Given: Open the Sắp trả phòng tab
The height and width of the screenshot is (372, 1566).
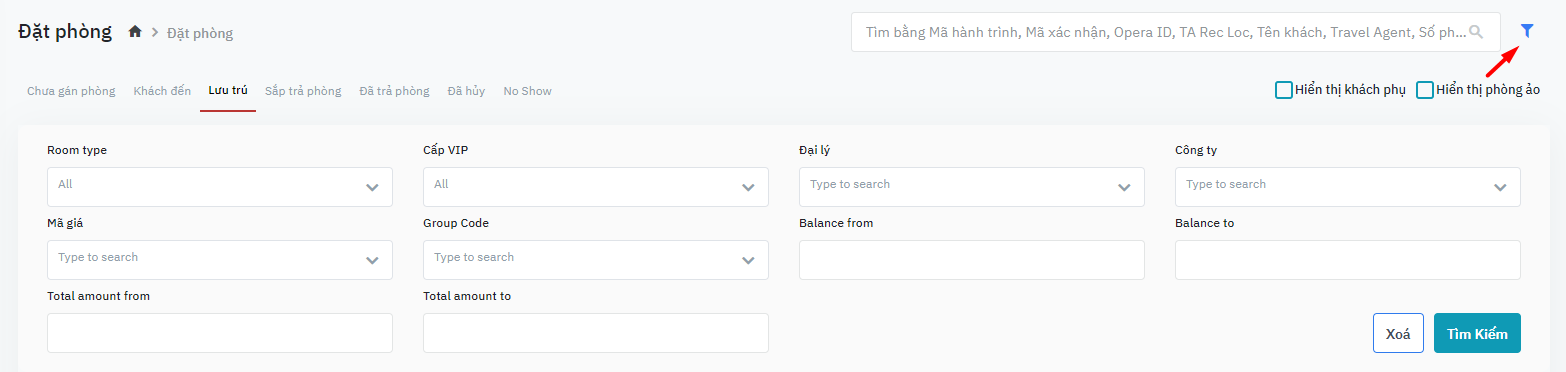Looking at the screenshot, I should coord(303,91).
